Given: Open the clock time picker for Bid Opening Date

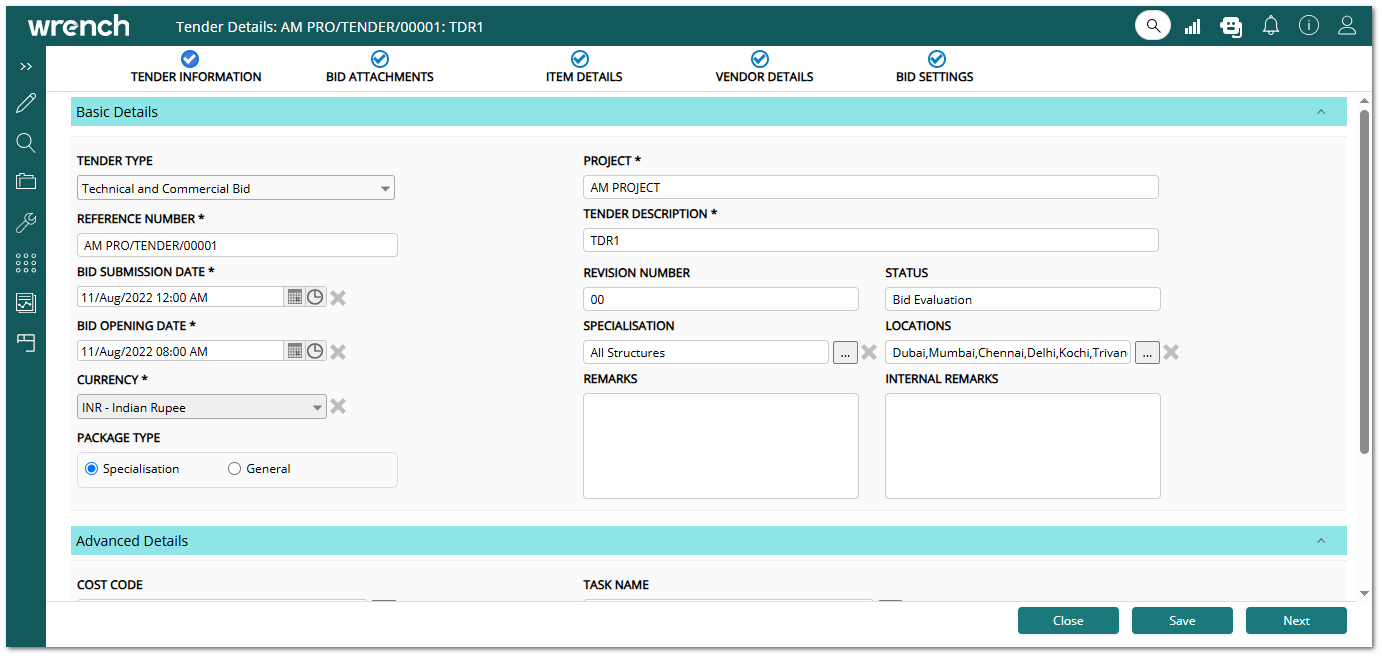Looking at the screenshot, I should coord(315,351).
